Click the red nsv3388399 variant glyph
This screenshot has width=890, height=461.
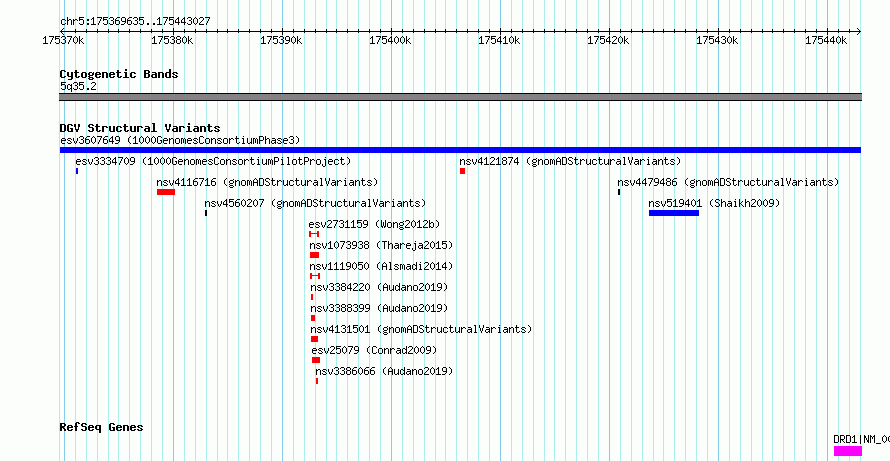pyautogui.click(x=313, y=318)
